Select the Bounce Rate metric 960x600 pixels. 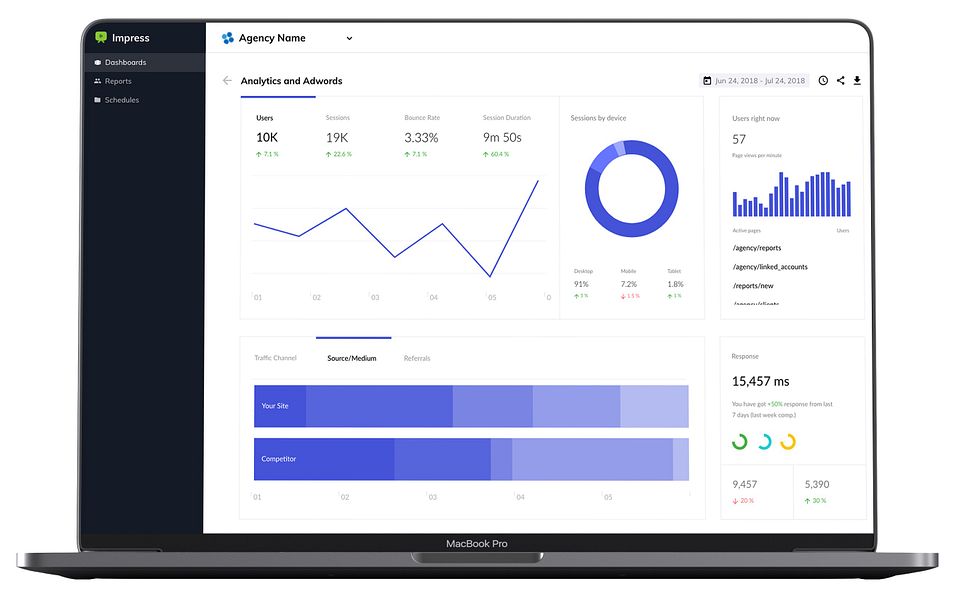click(422, 118)
